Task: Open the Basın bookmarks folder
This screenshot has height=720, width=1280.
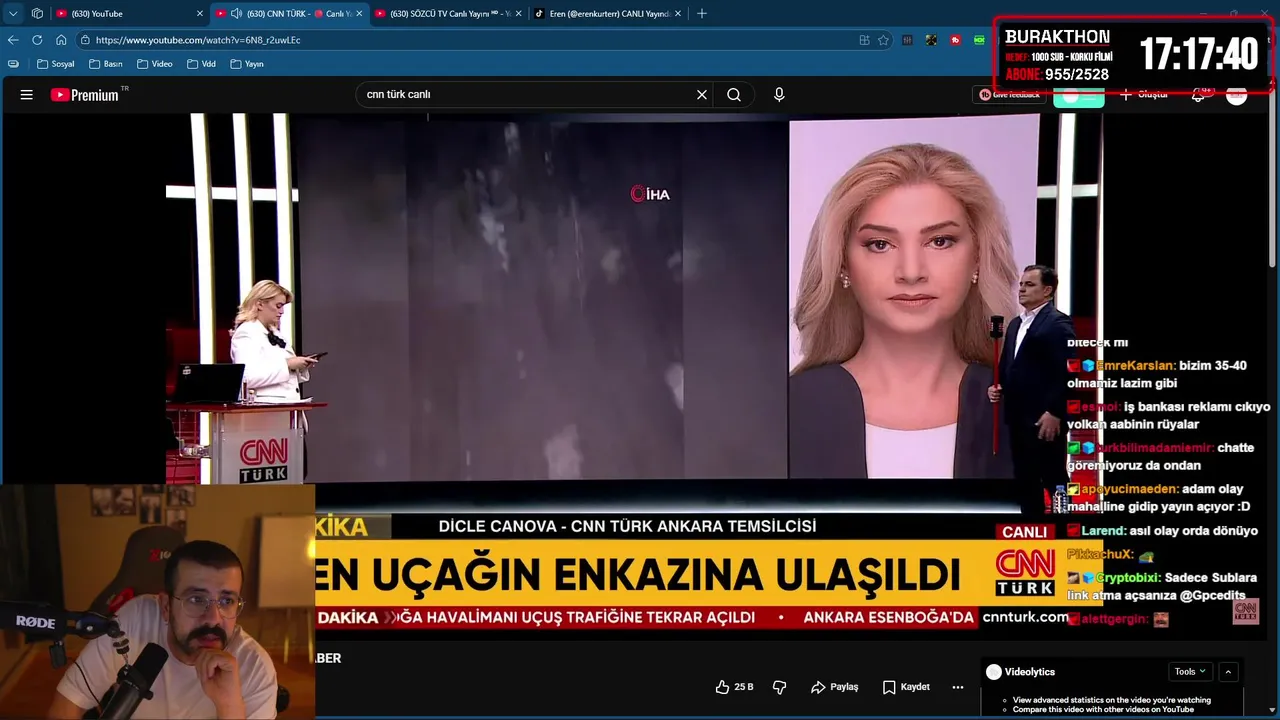Action: click(105, 64)
